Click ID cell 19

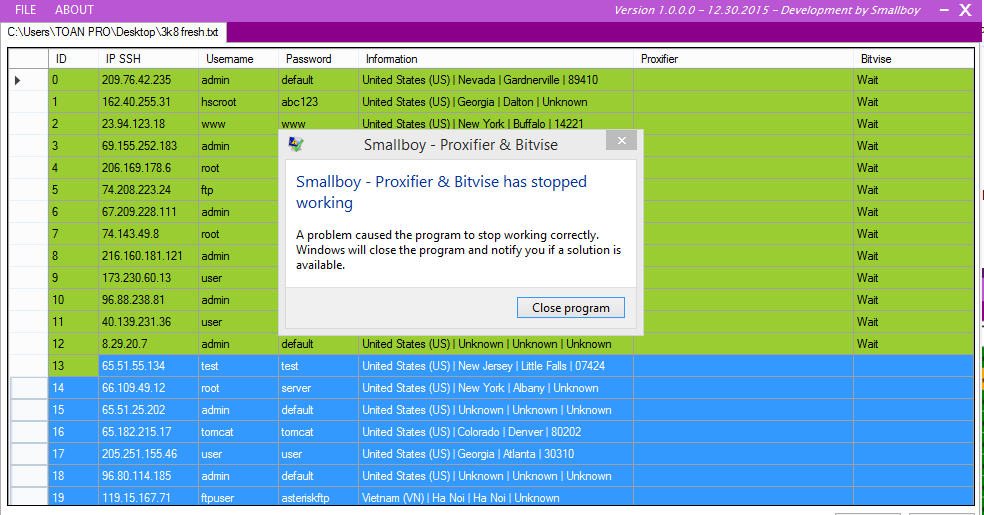coord(73,496)
